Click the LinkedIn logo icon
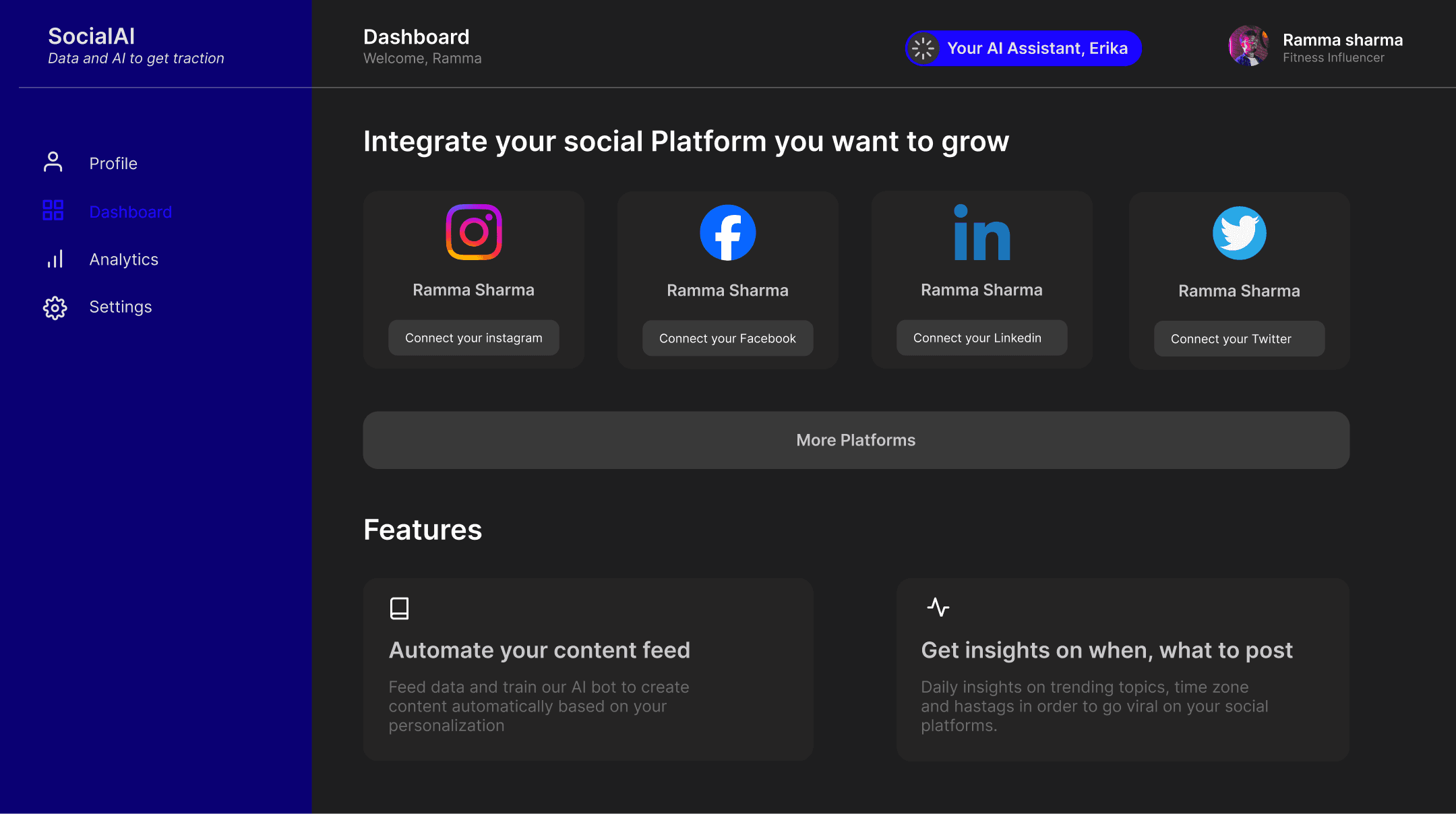The width and height of the screenshot is (1456, 814). pos(982,232)
